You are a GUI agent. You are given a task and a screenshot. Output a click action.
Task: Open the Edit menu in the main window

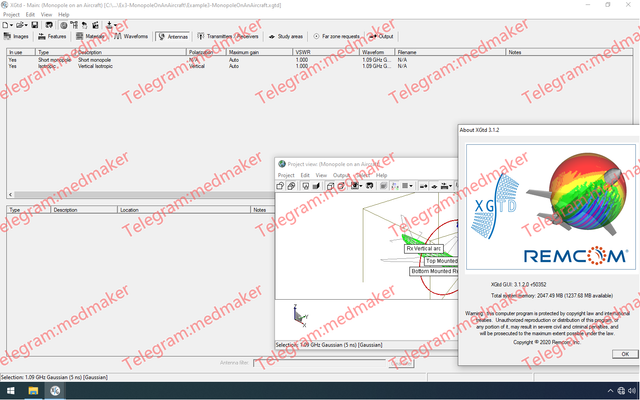tap(30, 14)
